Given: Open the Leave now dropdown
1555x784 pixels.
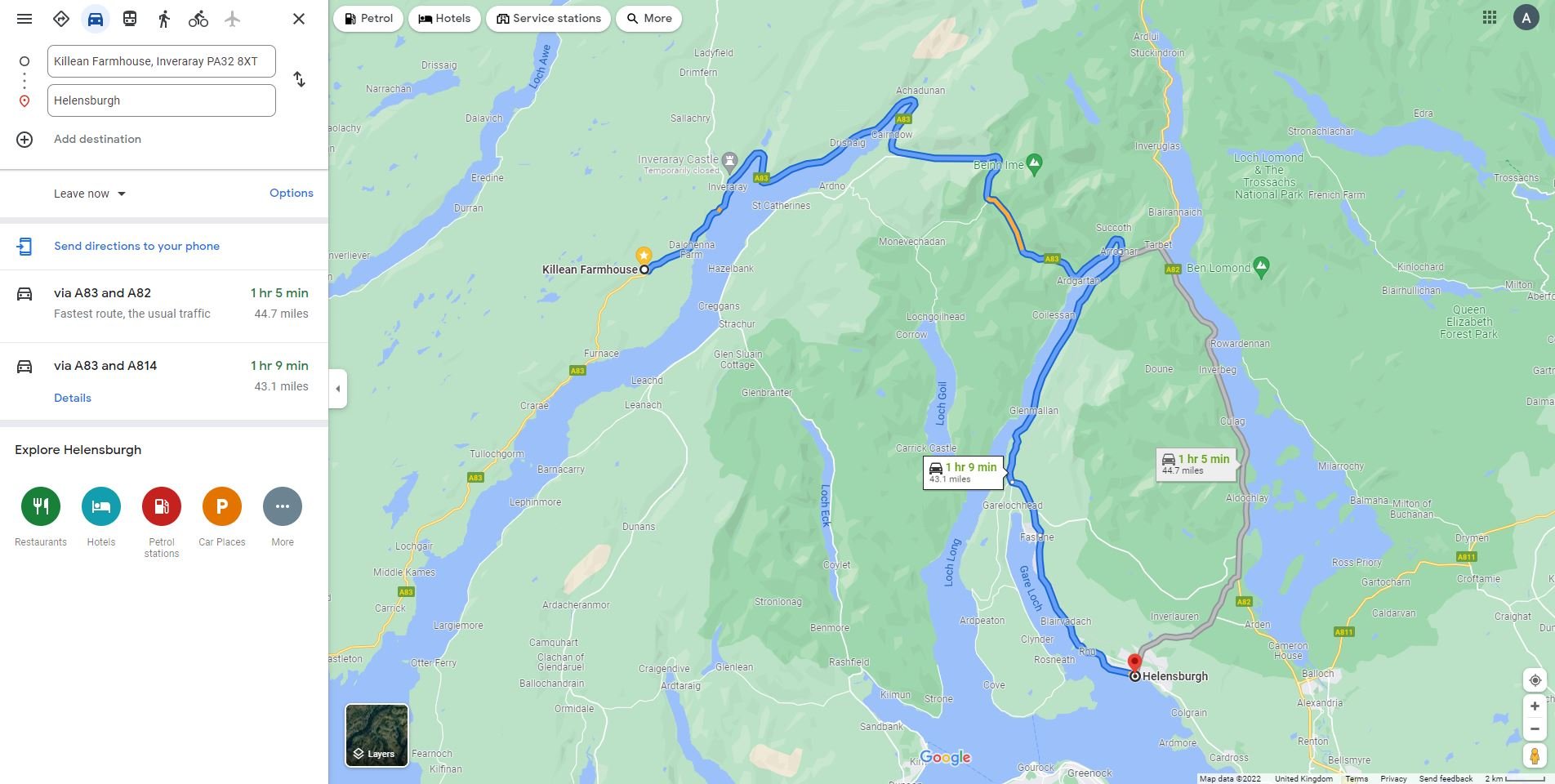Looking at the screenshot, I should [90, 194].
